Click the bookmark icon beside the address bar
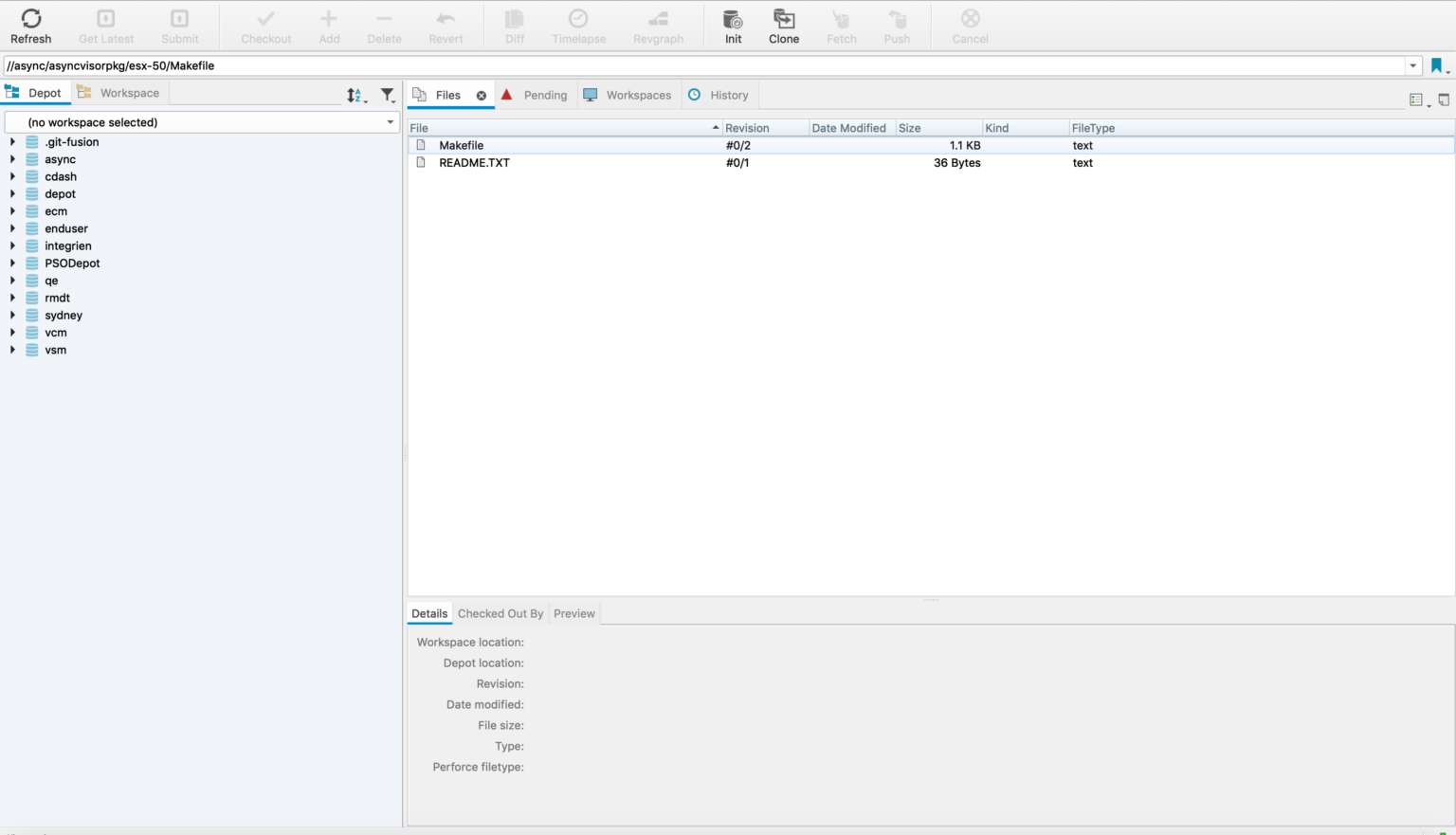Image resolution: width=1456 pixels, height=835 pixels. pos(1437,65)
